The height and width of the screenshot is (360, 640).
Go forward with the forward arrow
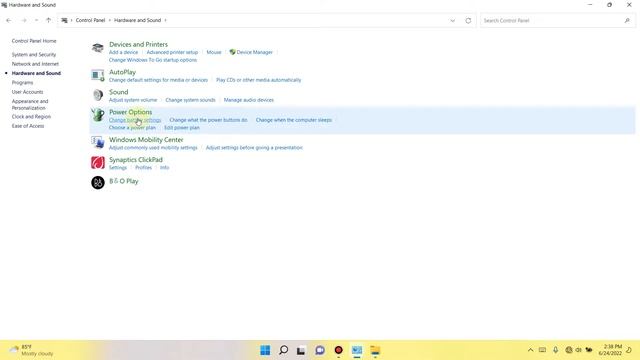(24, 20)
